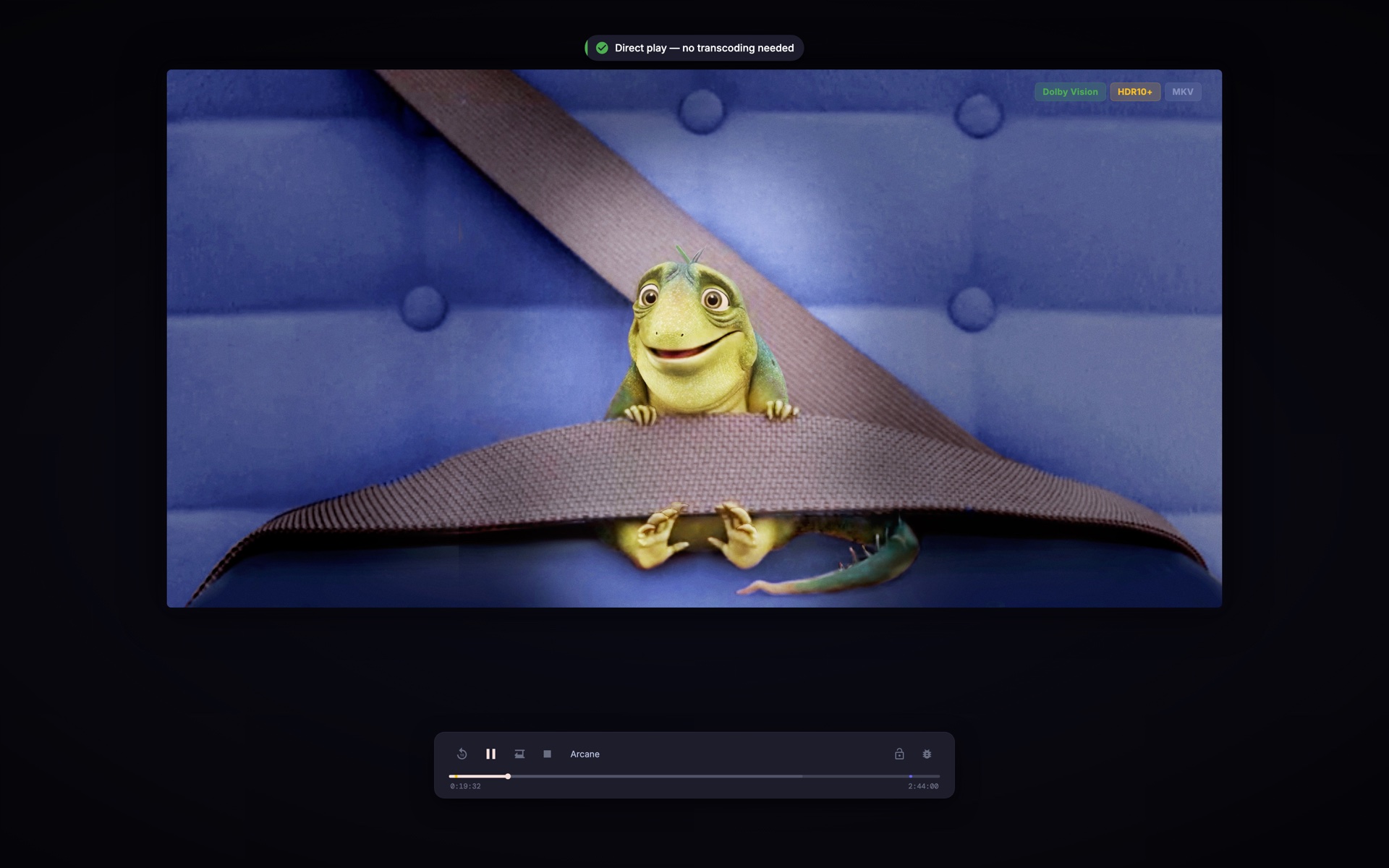Seek to the middle of the progress bar
The image size is (1389, 868).
pyautogui.click(x=694, y=776)
